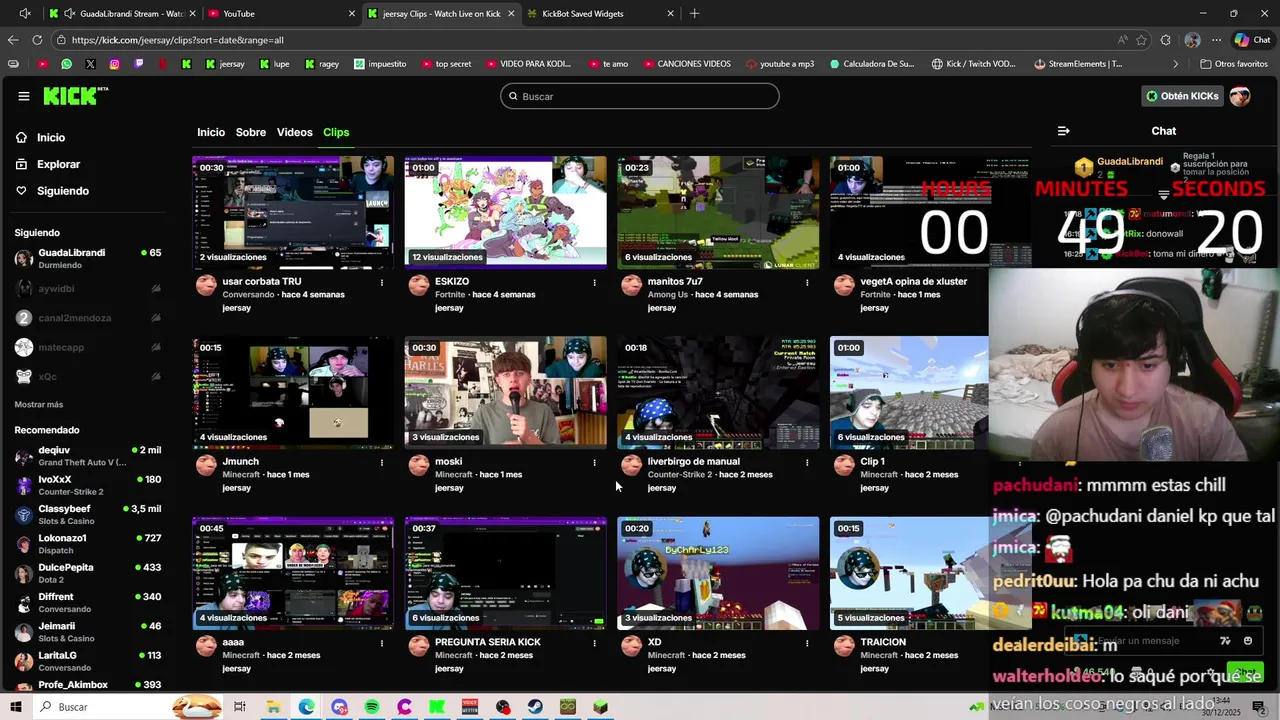Open the 'Otros favoritos' bookmarks folder
This screenshot has height=720, width=1280.
[1234, 64]
